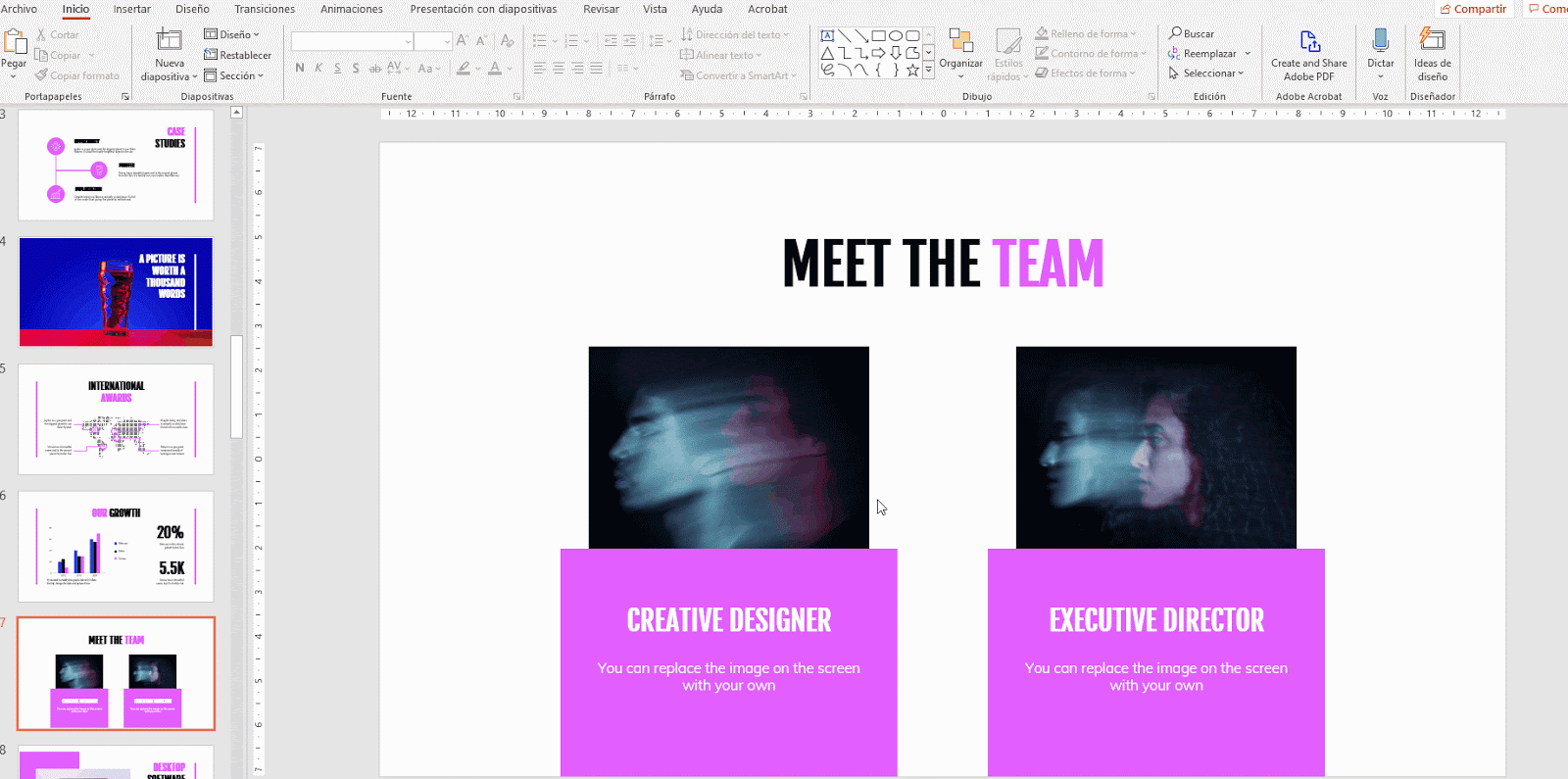This screenshot has width=1568, height=779.
Task: Toggle underline with the S button
Action: click(337, 68)
